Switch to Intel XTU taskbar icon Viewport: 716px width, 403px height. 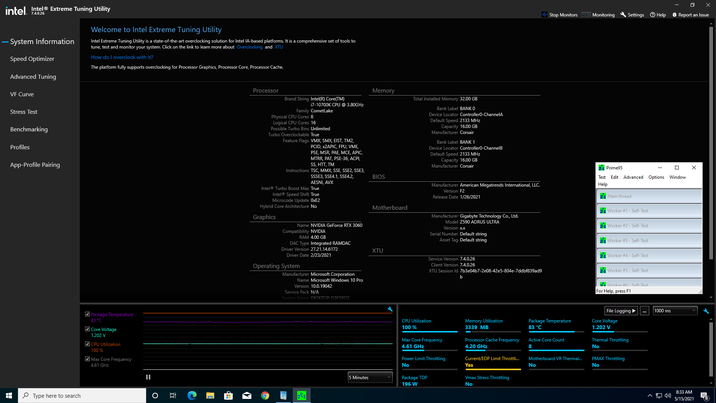pos(283,395)
